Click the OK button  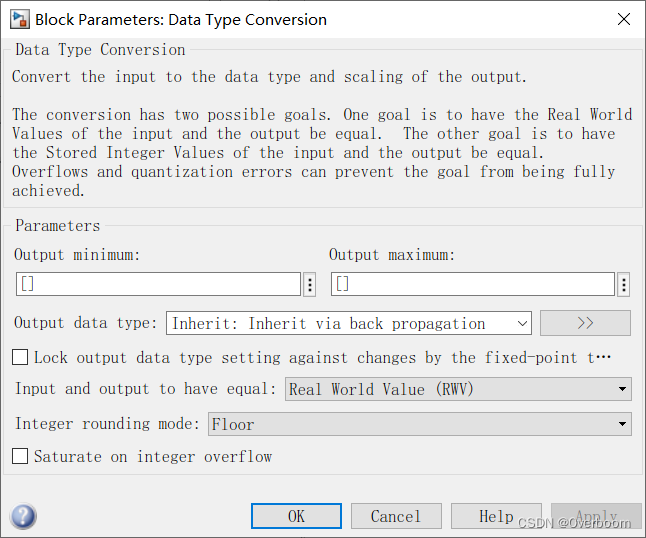tap(296, 516)
